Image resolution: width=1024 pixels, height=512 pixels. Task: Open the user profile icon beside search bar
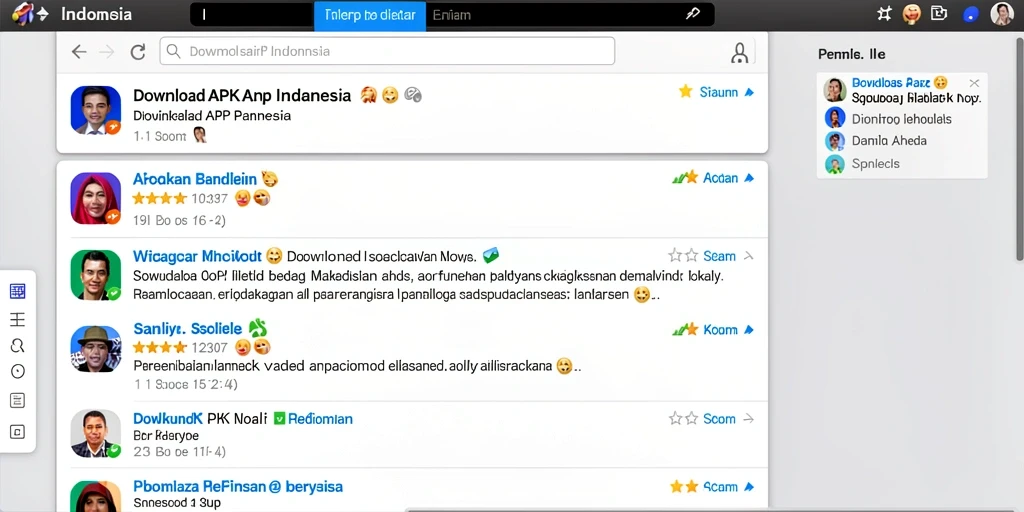pos(739,53)
